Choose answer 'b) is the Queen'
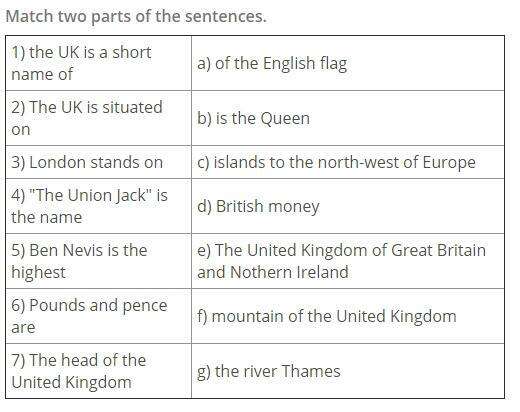 tap(348, 118)
